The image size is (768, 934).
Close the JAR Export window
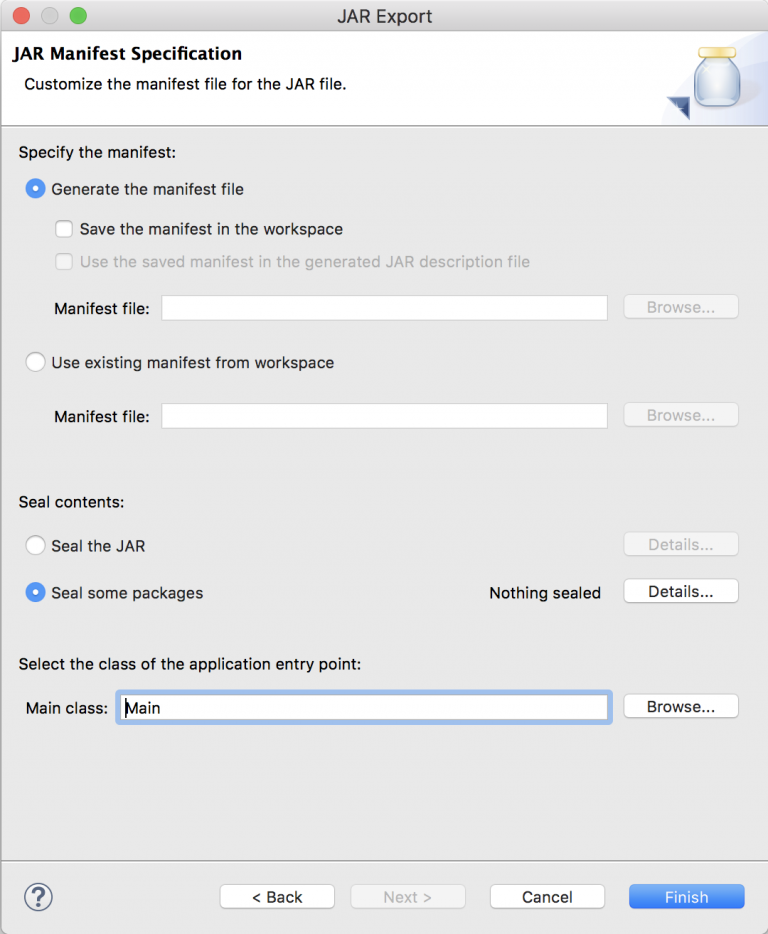coord(21,16)
